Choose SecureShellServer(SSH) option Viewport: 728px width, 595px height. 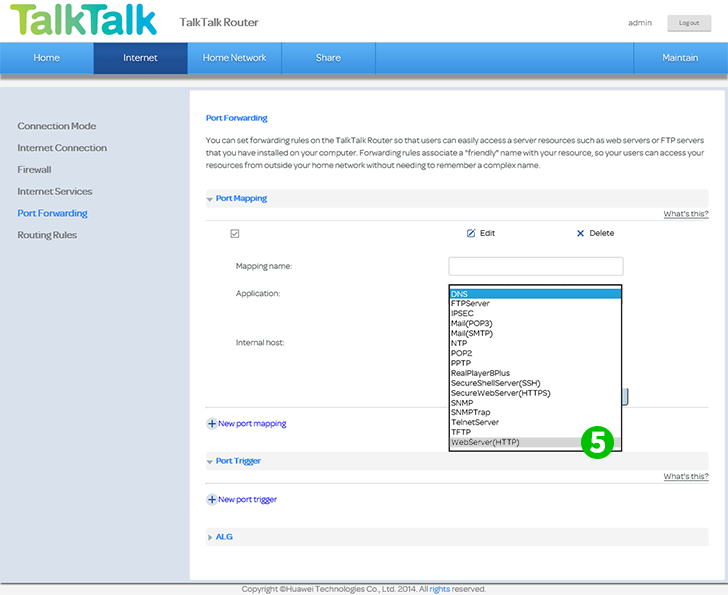pyautogui.click(x=535, y=383)
